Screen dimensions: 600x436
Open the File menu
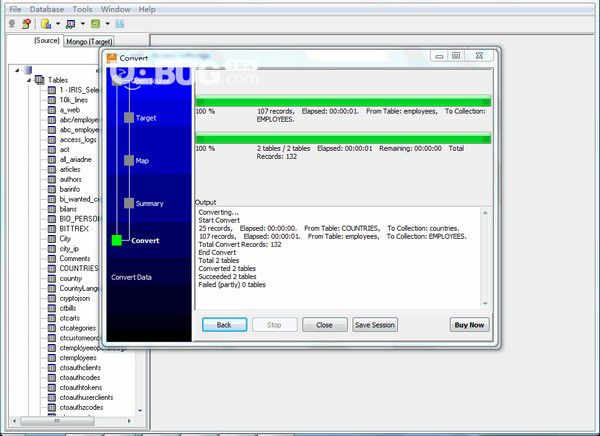tap(15, 9)
